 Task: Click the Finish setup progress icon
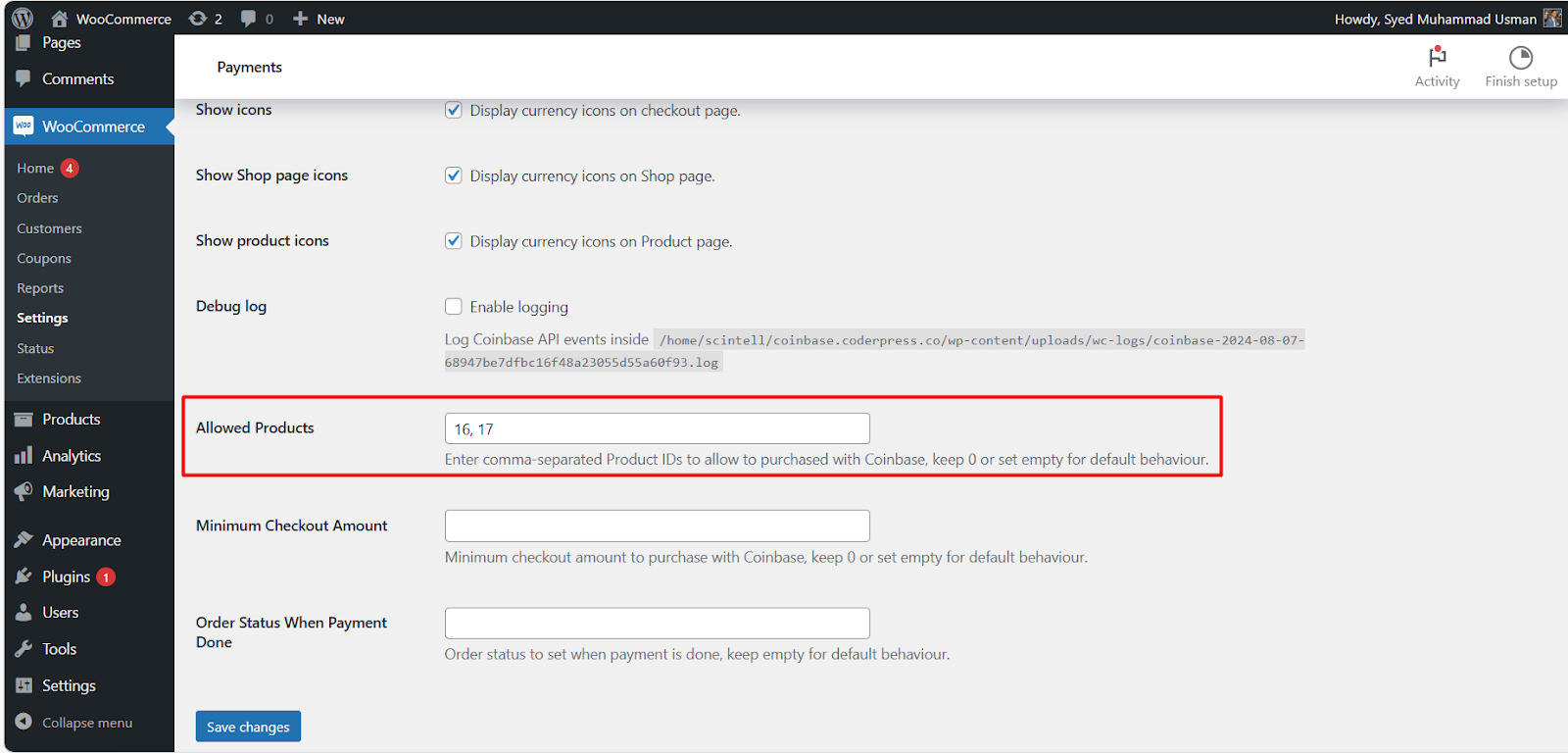pos(1521,57)
